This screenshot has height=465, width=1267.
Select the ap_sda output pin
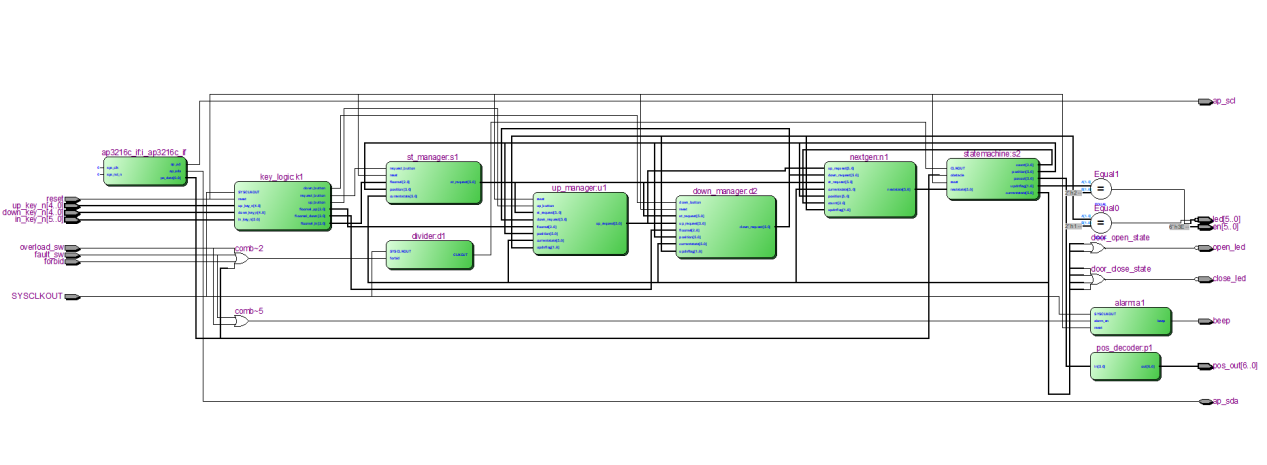pyautogui.click(x=1205, y=401)
